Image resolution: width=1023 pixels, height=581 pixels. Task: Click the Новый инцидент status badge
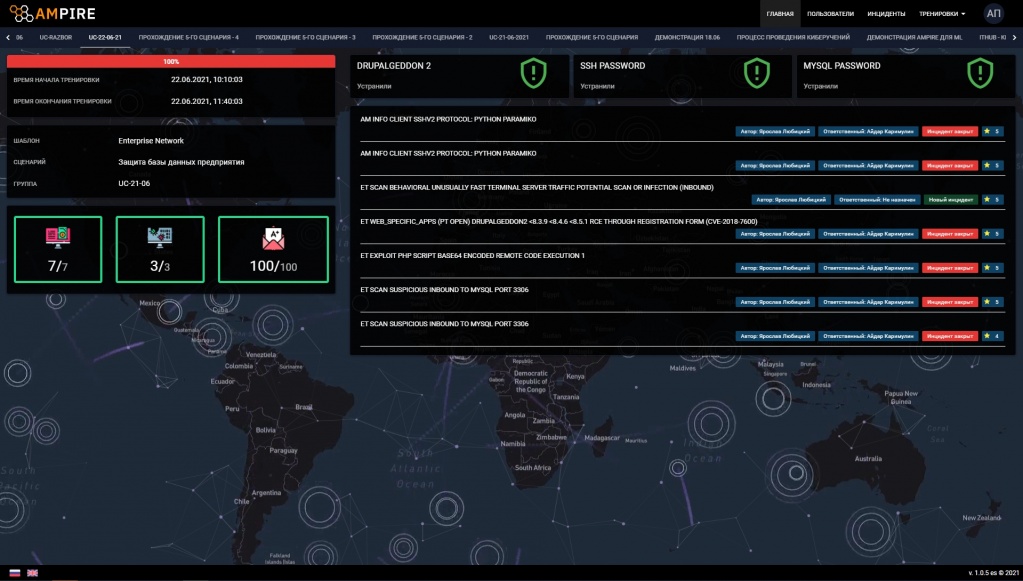[x=951, y=200]
